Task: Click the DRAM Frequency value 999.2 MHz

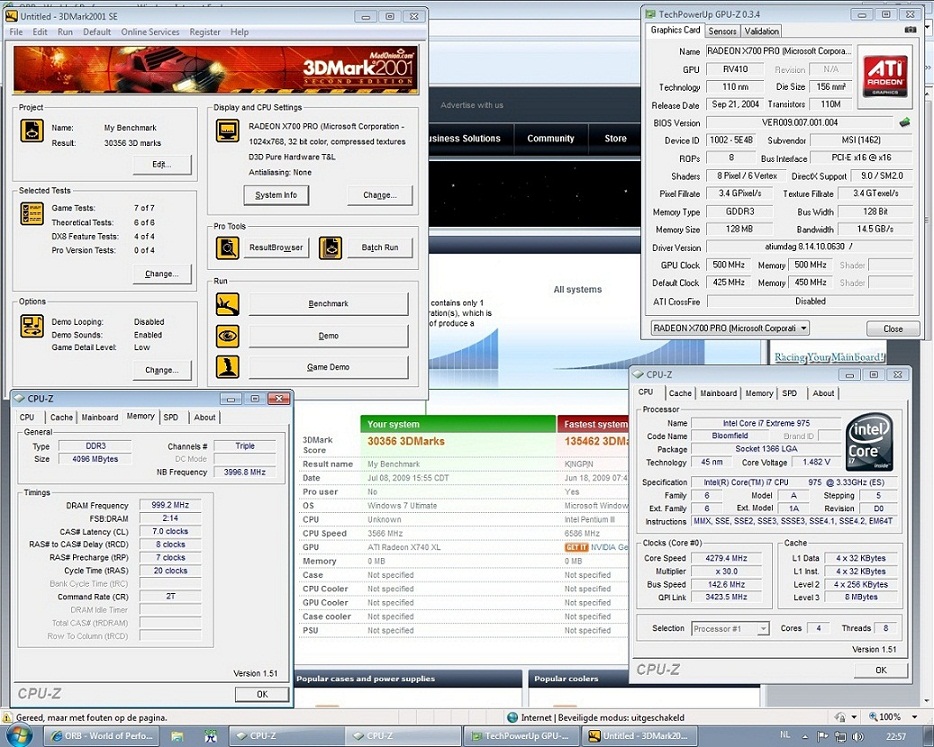Action: [170, 505]
